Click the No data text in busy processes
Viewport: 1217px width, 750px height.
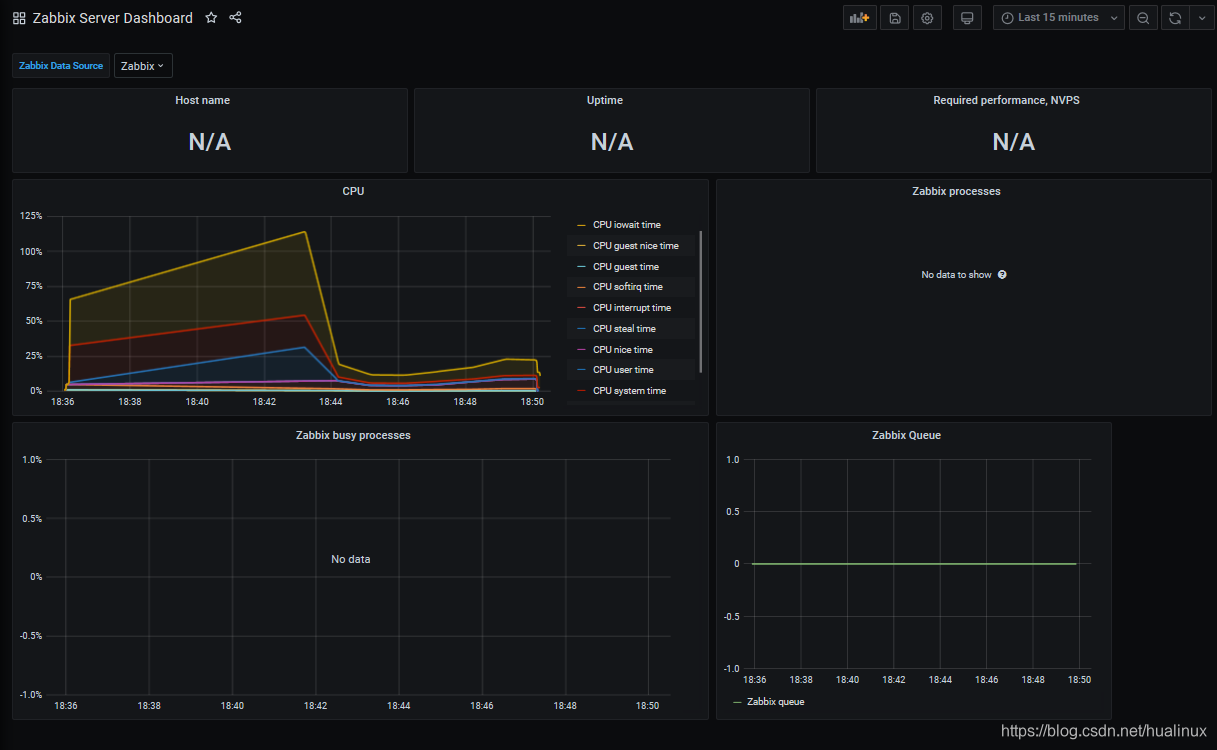click(x=351, y=559)
